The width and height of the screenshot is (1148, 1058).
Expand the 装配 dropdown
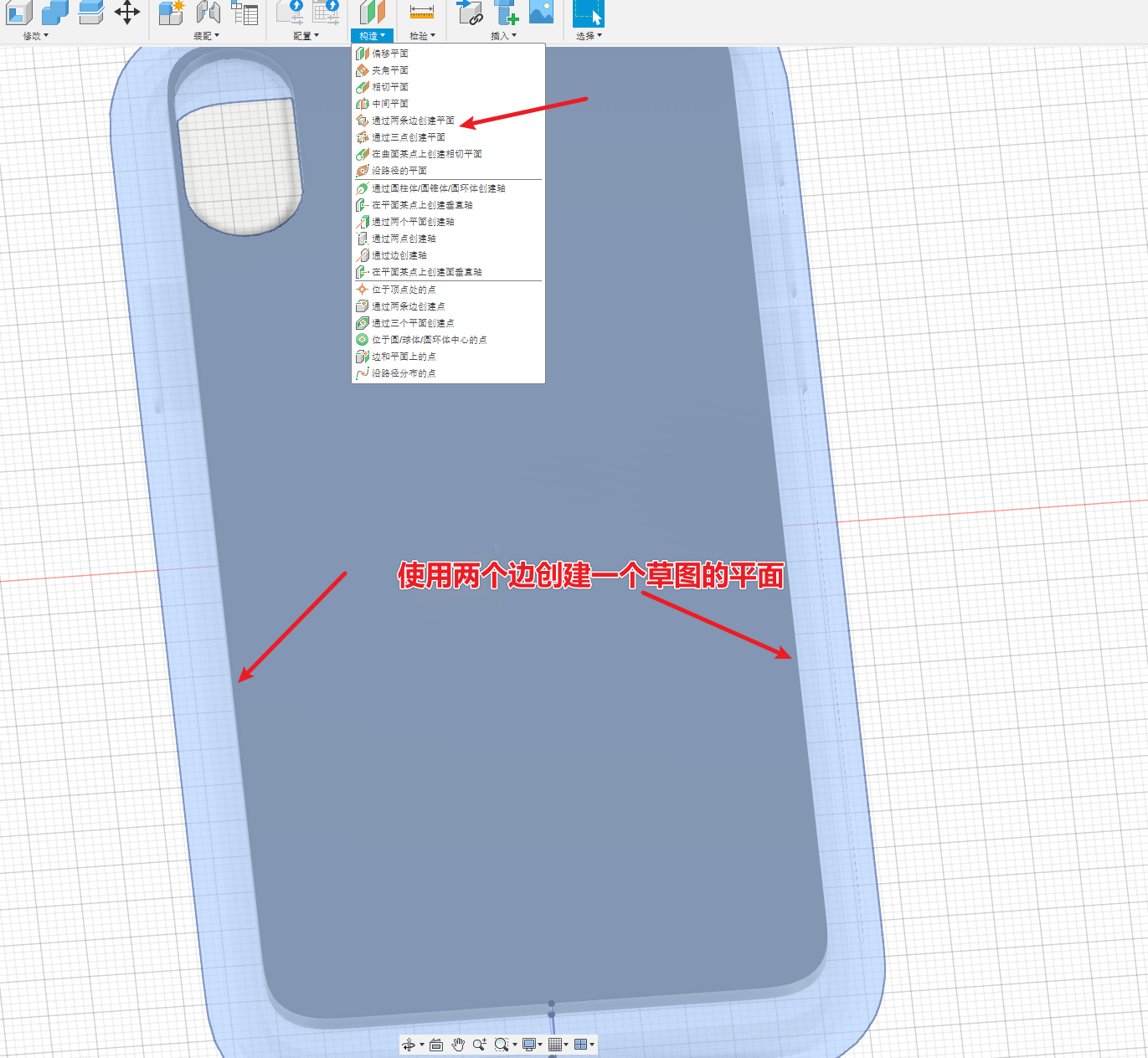(206, 36)
